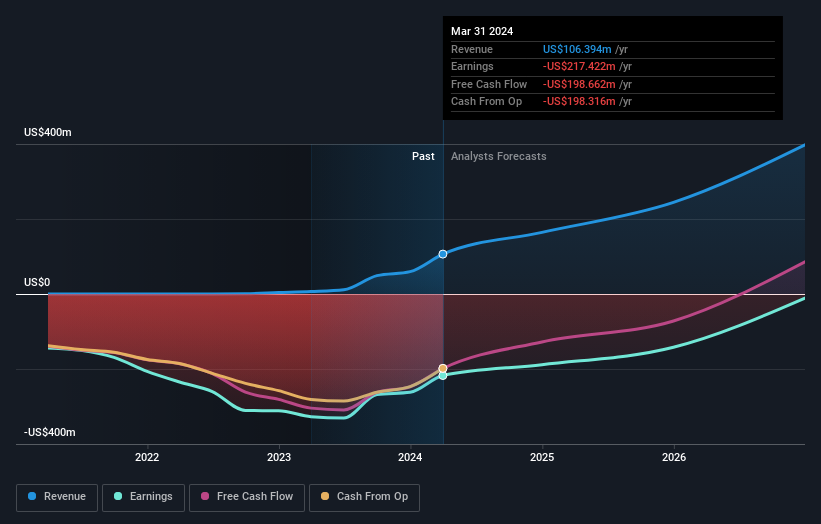The height and width of the screenshot is (524, 821).
Task: Click the -US$217.422m earnings value
Action: coord(579,66)
